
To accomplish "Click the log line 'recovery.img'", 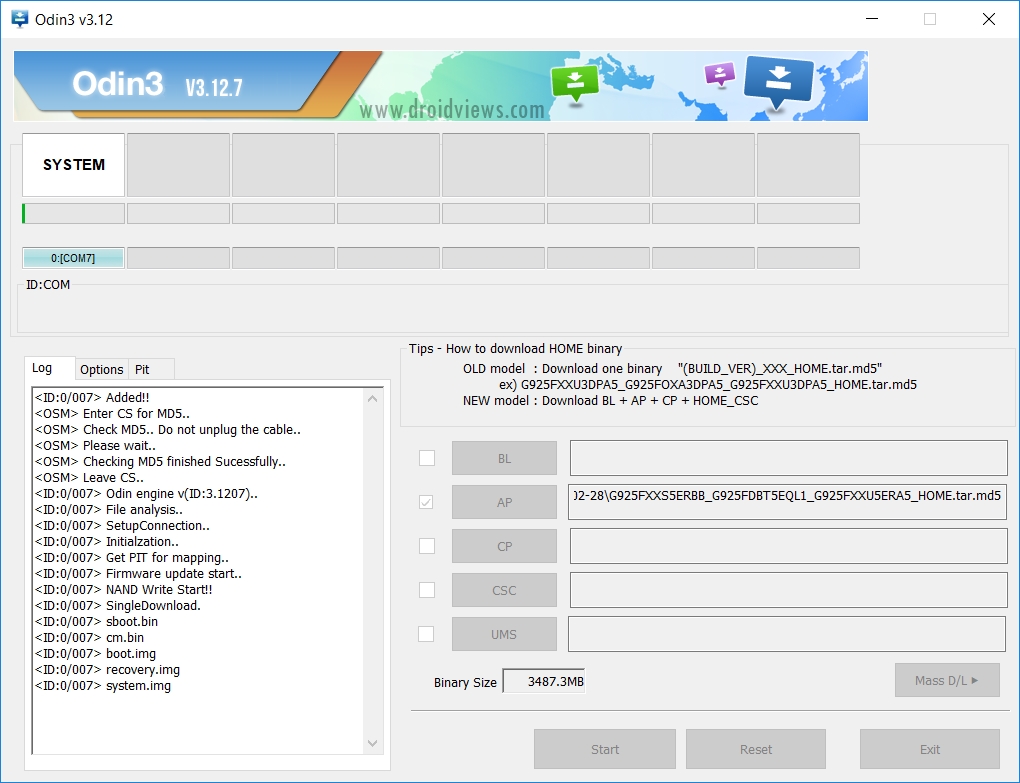I will [x=107, y=669].
